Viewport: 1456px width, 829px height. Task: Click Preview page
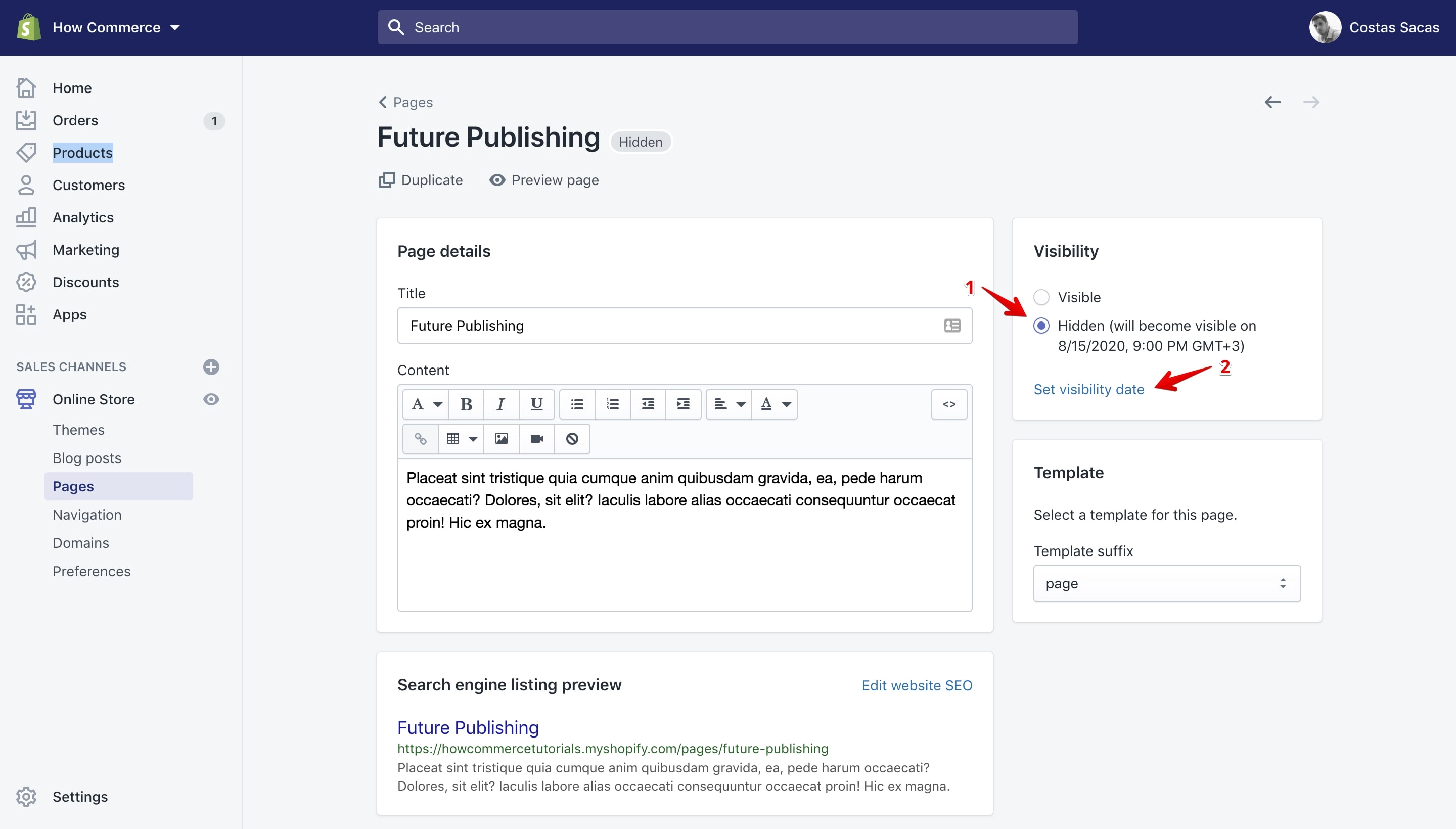(x=544, y=180)
